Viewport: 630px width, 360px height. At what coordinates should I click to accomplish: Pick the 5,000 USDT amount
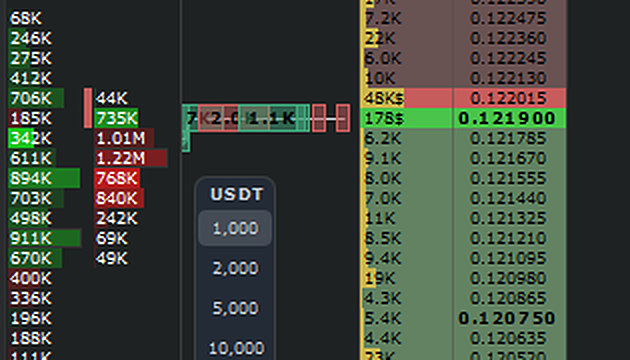235,308
